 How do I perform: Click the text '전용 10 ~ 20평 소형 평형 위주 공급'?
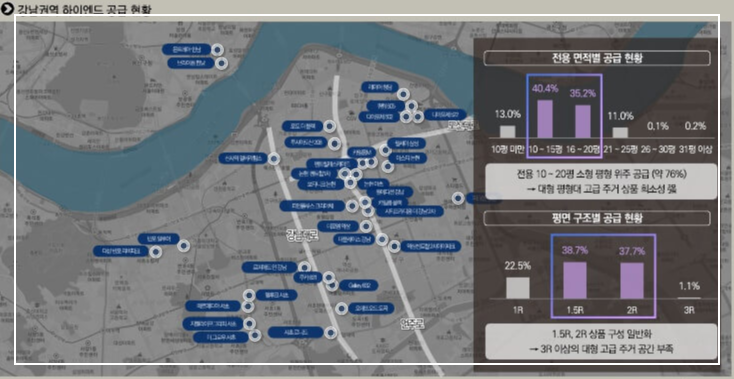point(580,174)
